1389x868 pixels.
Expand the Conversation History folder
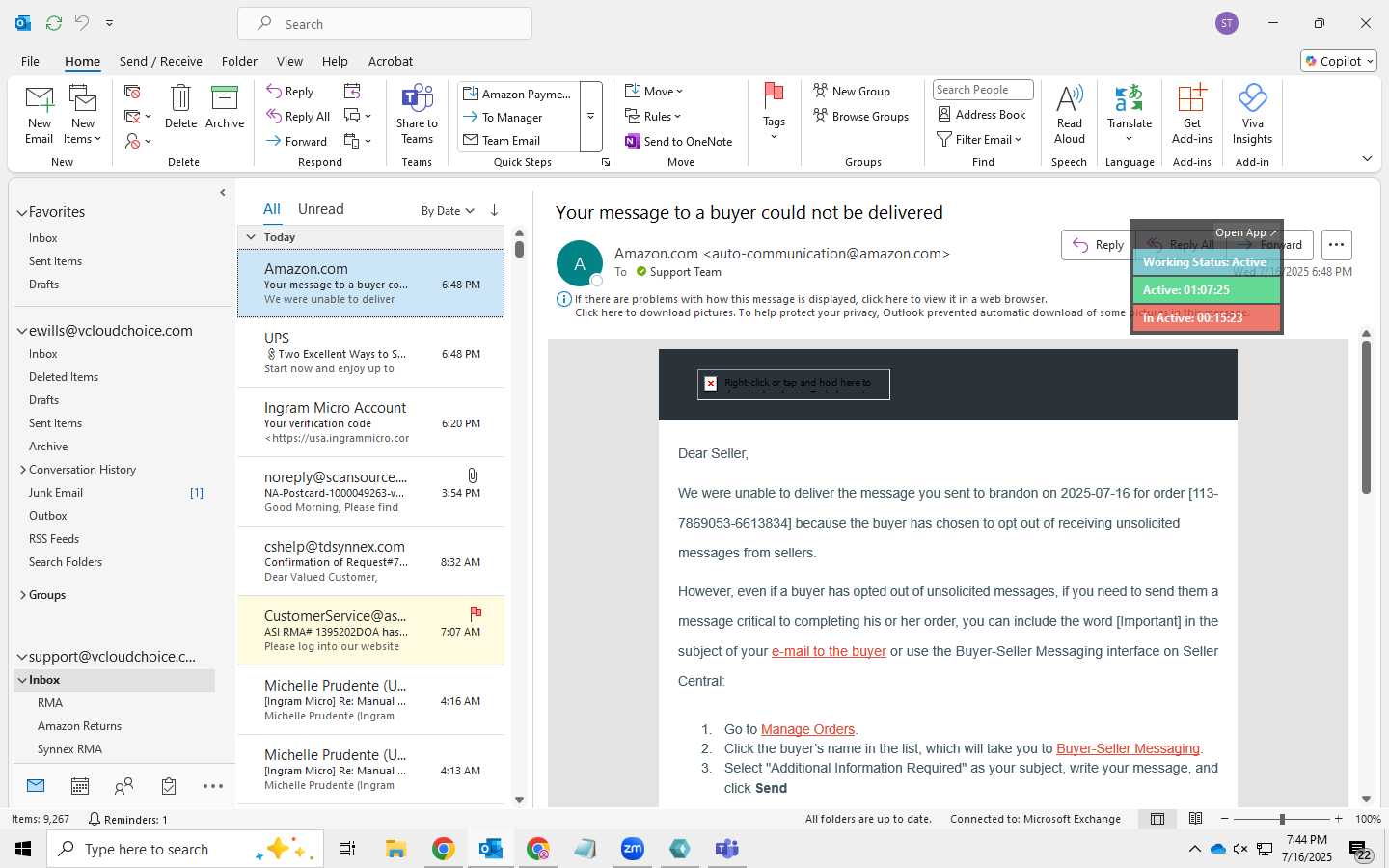22,470
